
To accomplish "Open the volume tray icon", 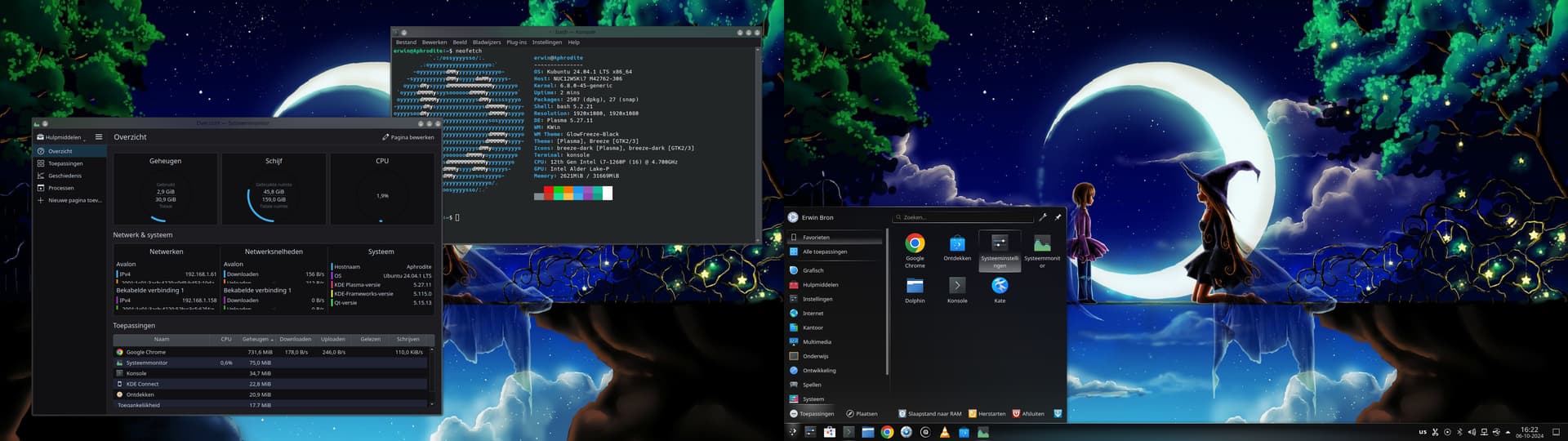I will 1472,432.
